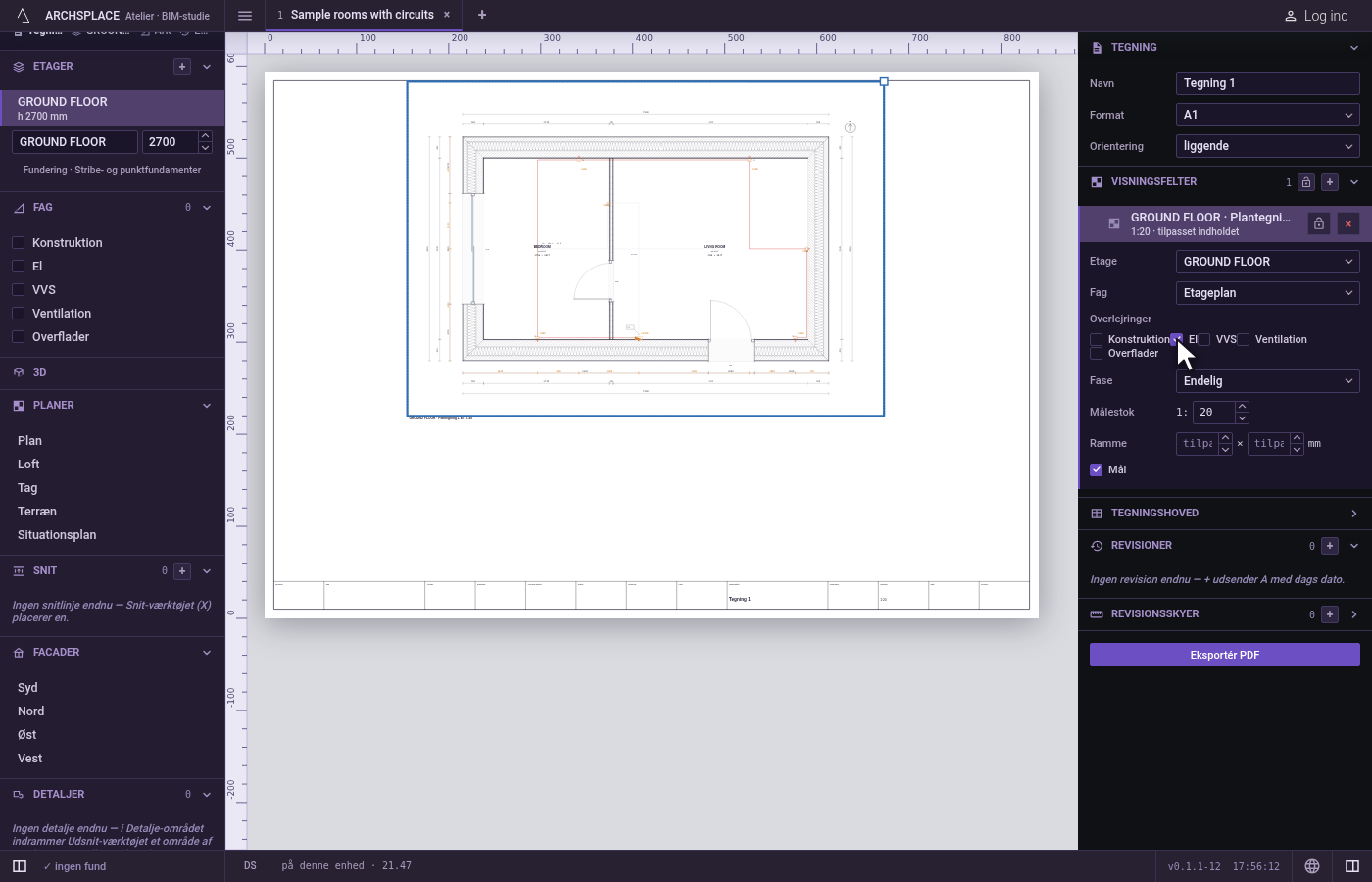
Task: Click the Navn field Tegning 1
Action: (x=1267, y=83)
